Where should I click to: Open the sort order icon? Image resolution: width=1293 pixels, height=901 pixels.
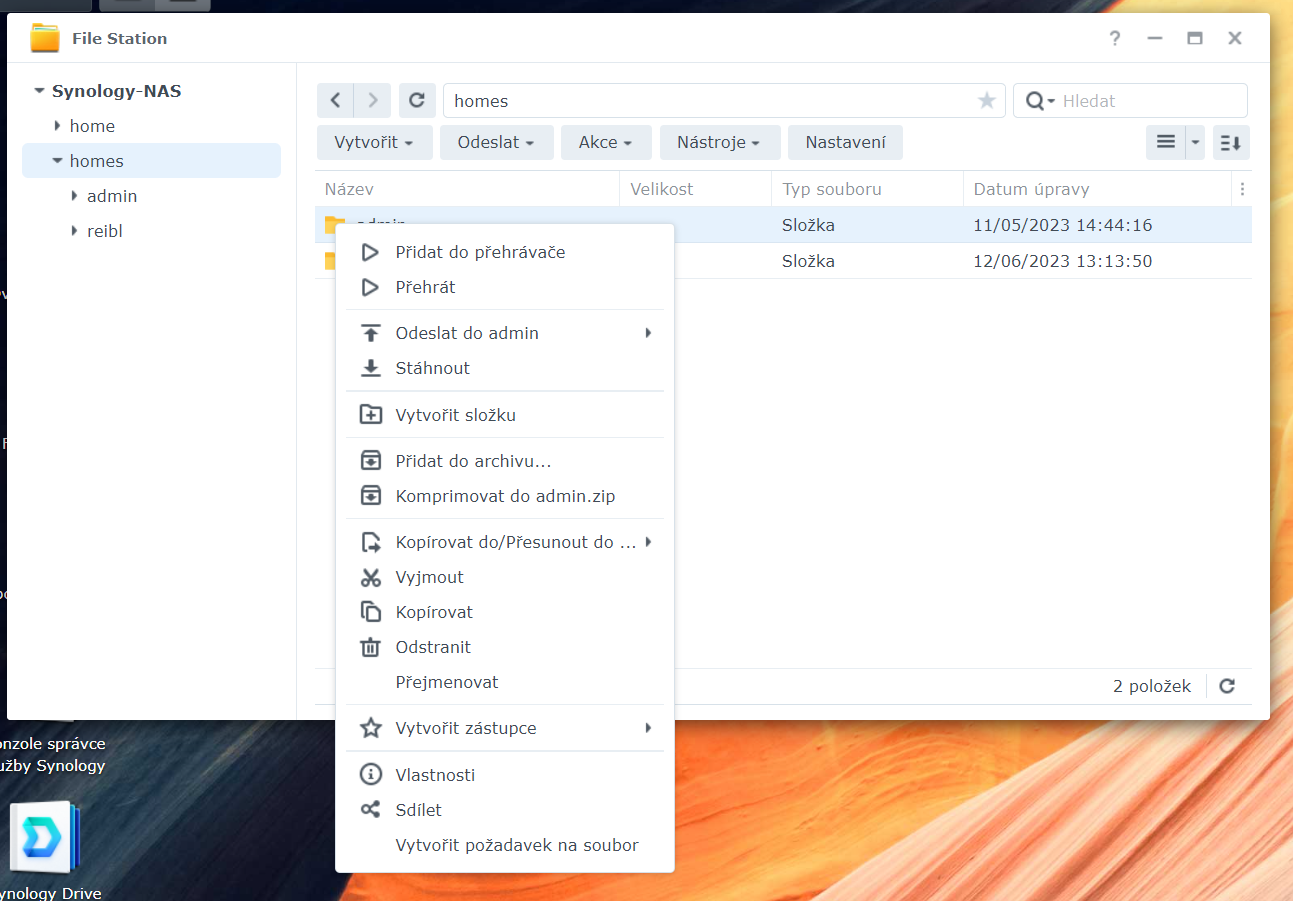coord(1231,142)
